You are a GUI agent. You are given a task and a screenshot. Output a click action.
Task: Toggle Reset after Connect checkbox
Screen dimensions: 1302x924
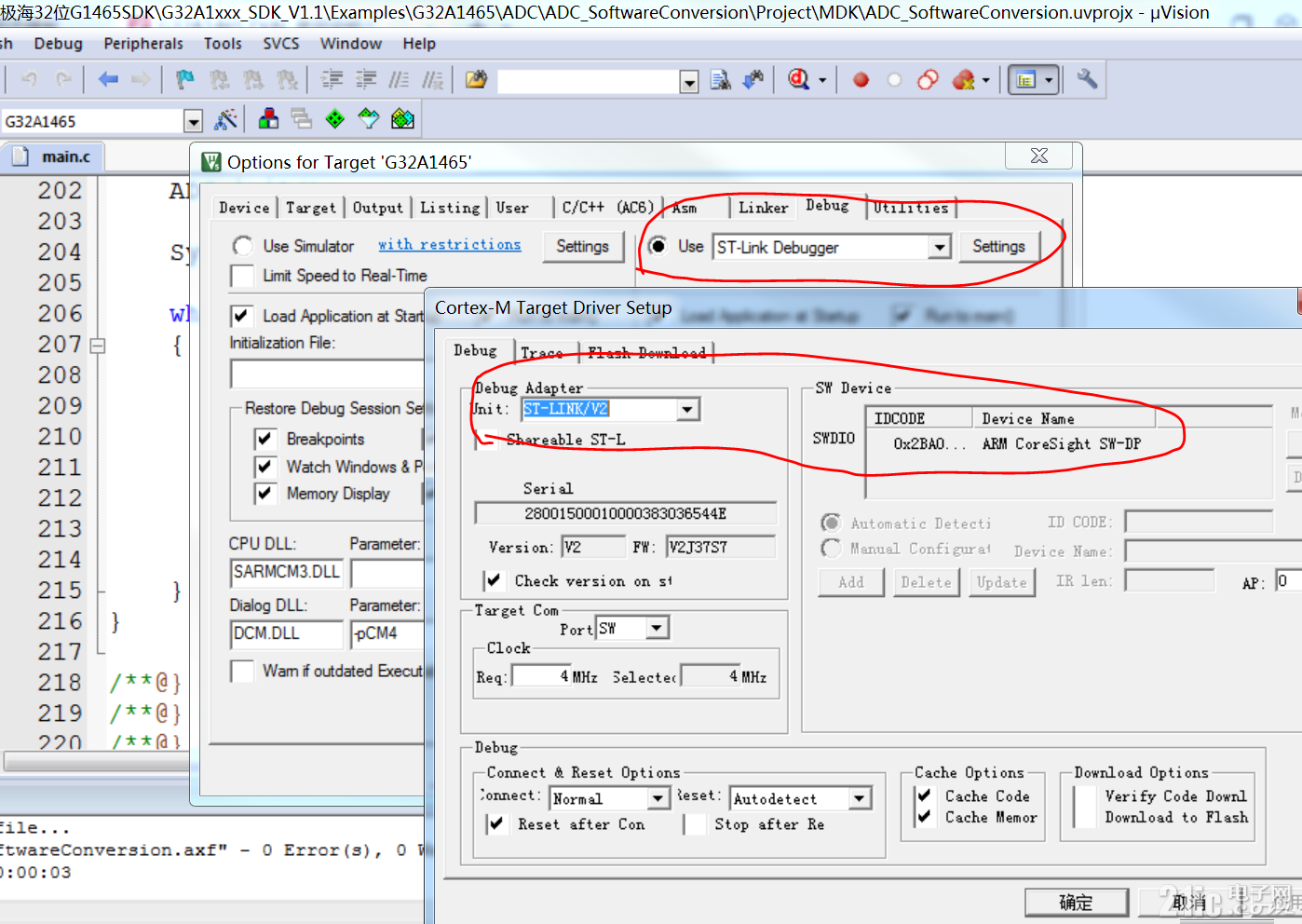[496, 824]
